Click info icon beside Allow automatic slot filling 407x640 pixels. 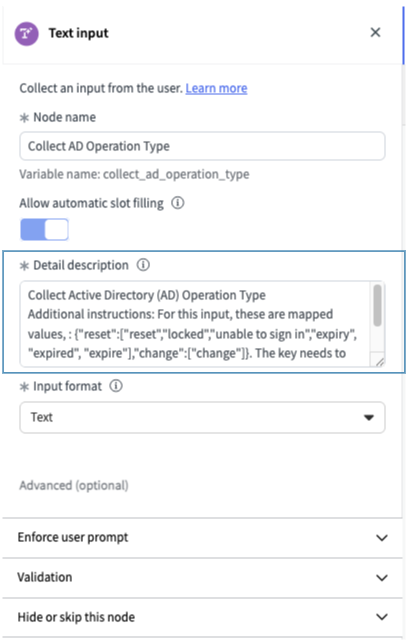point(178,203)
